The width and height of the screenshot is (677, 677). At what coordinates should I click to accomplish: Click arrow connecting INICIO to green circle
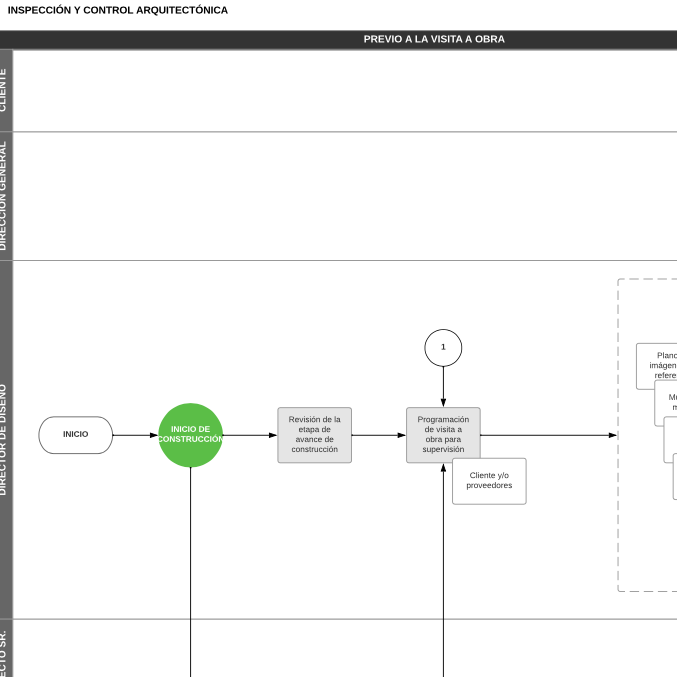(135, 435)
